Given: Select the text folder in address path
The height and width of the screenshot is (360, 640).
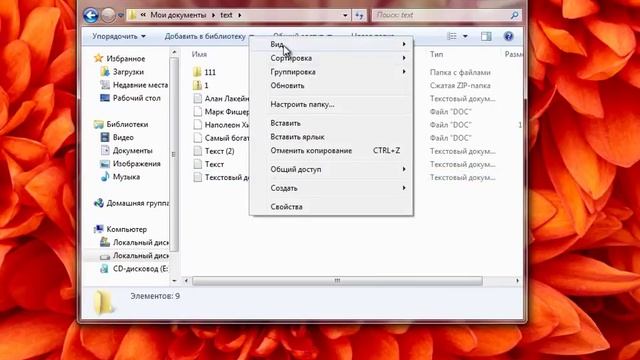Looking at the screenshot, I should coord(226,15).
